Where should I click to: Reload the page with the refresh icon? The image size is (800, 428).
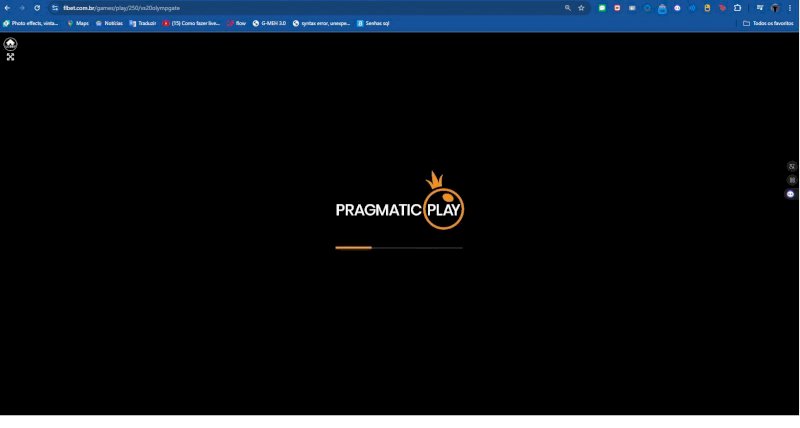pos(37,8)
